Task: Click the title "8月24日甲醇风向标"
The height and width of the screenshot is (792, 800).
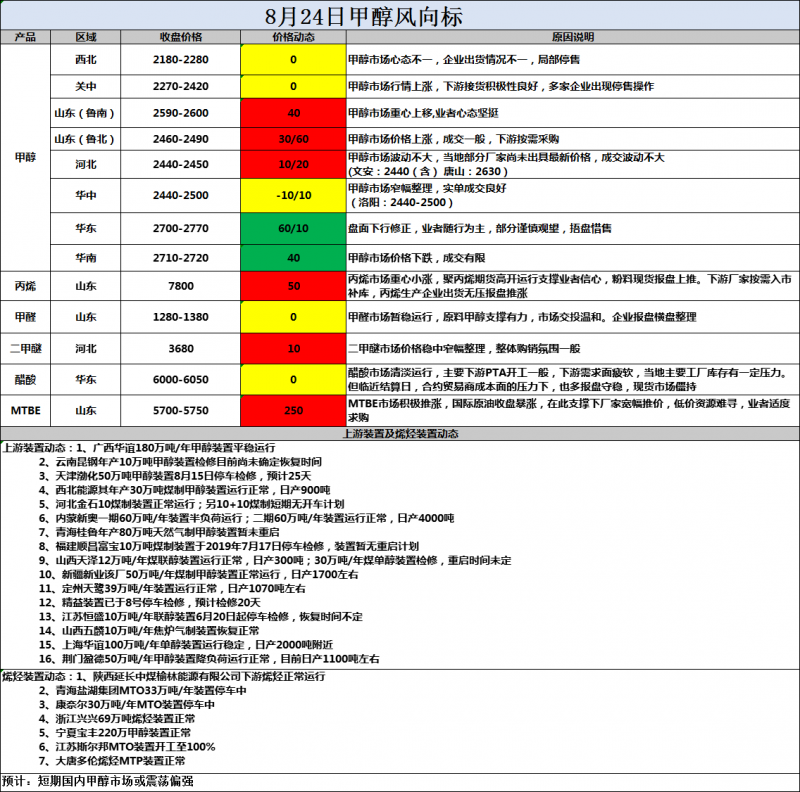Action: [364, 16]
